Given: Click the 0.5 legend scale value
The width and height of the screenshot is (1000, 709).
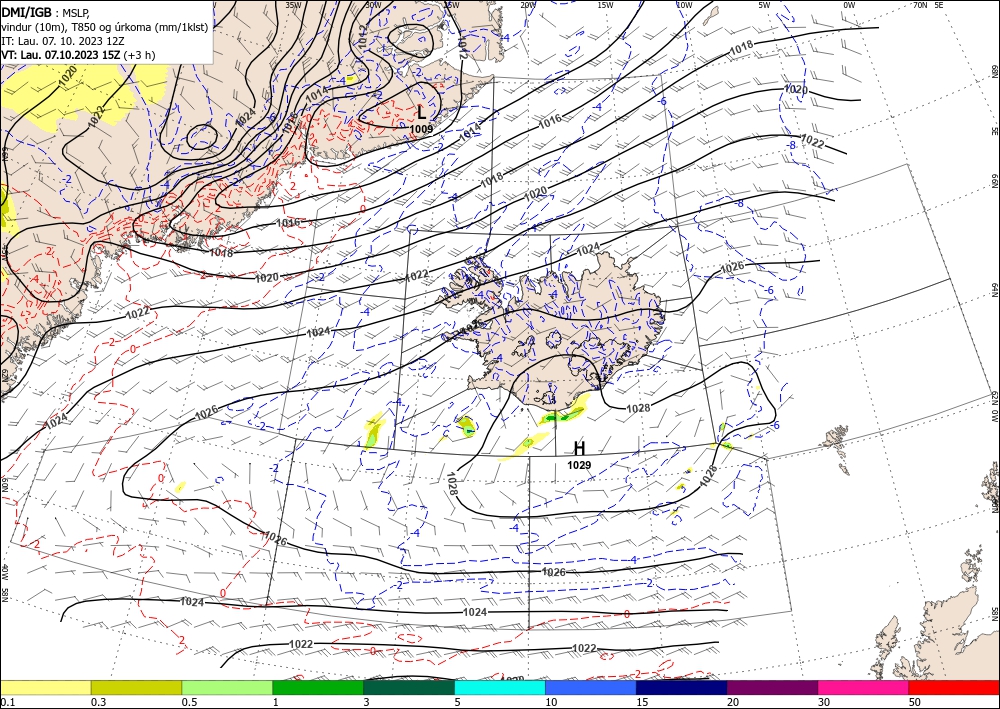Looking at the screenshot, I should pos(188,702).
